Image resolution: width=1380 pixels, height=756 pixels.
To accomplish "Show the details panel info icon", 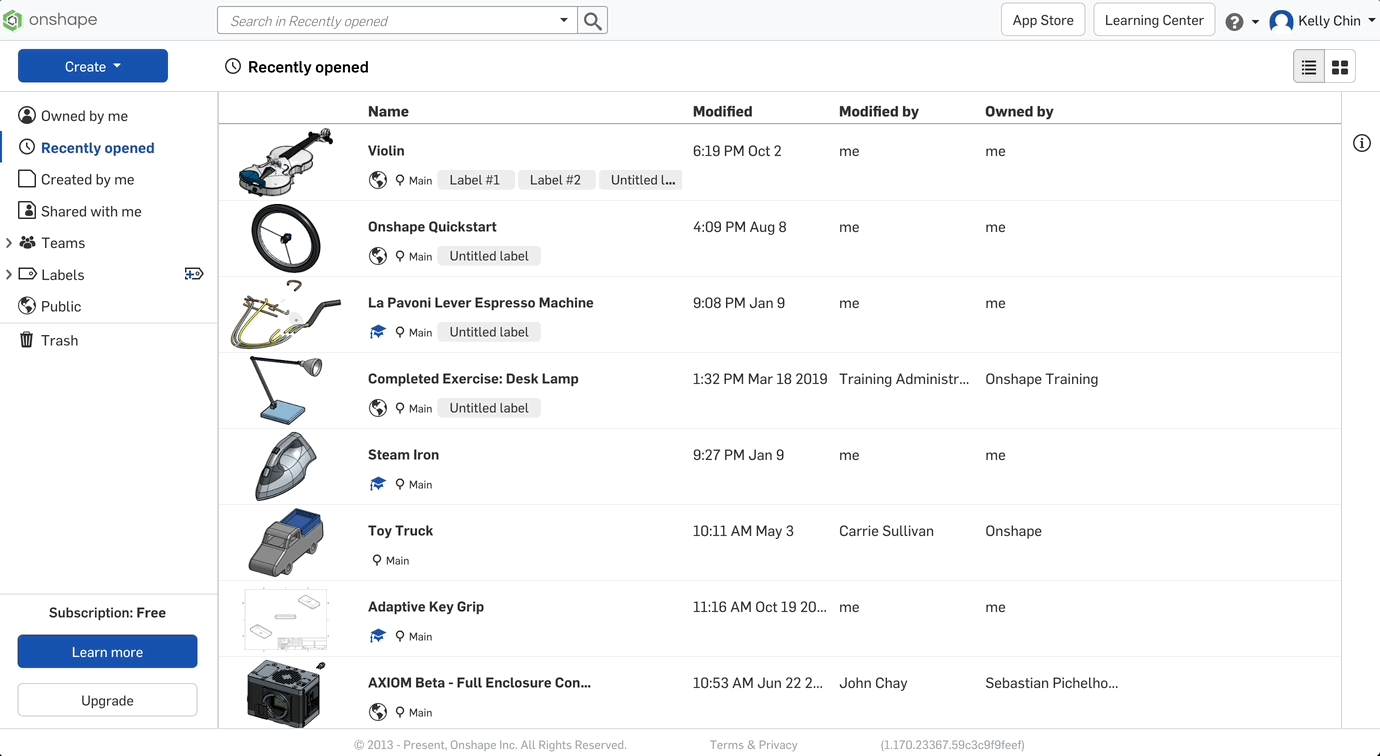I will [x=1362, y=143].
